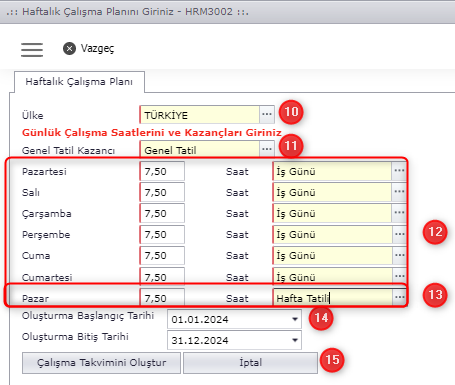Click the window title HRM3002 text
455x385 pixels.
point(209,12)
